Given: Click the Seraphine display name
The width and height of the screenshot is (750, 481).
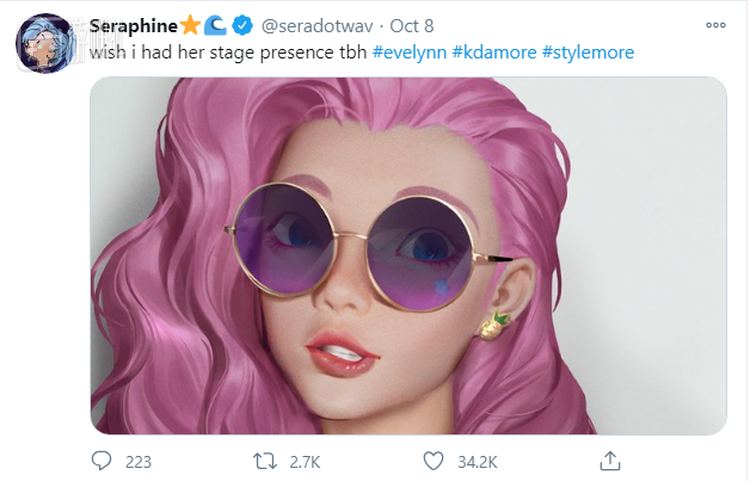Looking at the screenshot, I should point(133,24).
